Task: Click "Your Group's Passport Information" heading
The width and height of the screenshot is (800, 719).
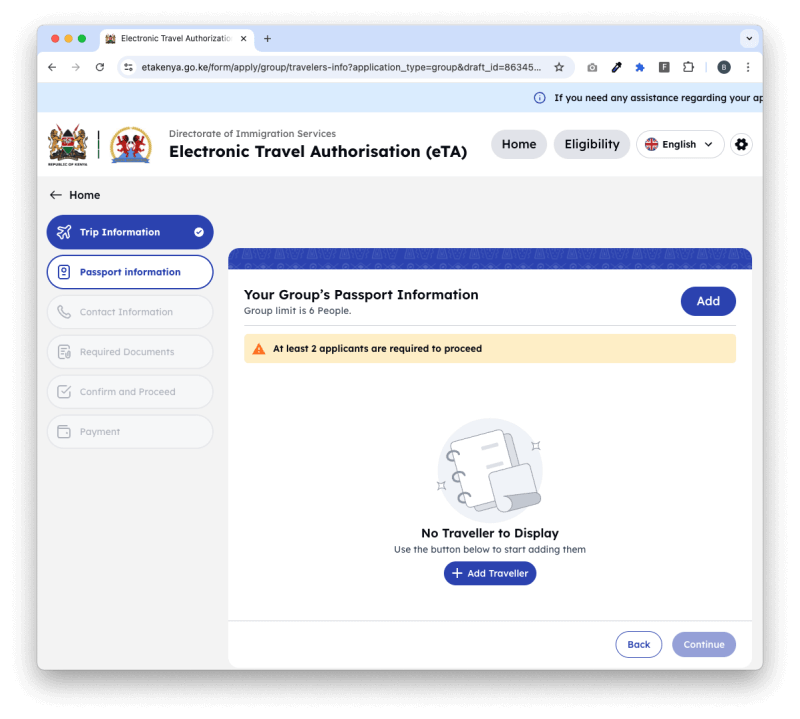Action: pos(361,295)
